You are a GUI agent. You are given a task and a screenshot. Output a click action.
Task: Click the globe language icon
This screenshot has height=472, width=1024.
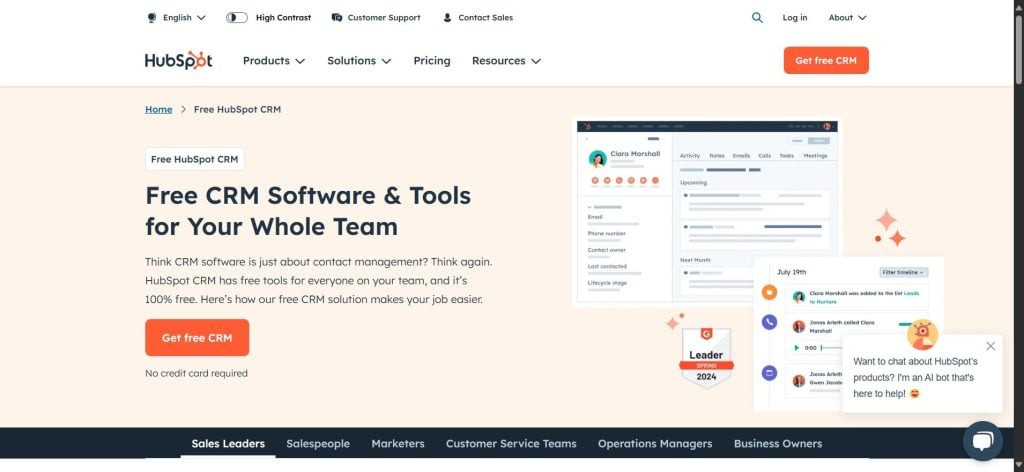152,18
